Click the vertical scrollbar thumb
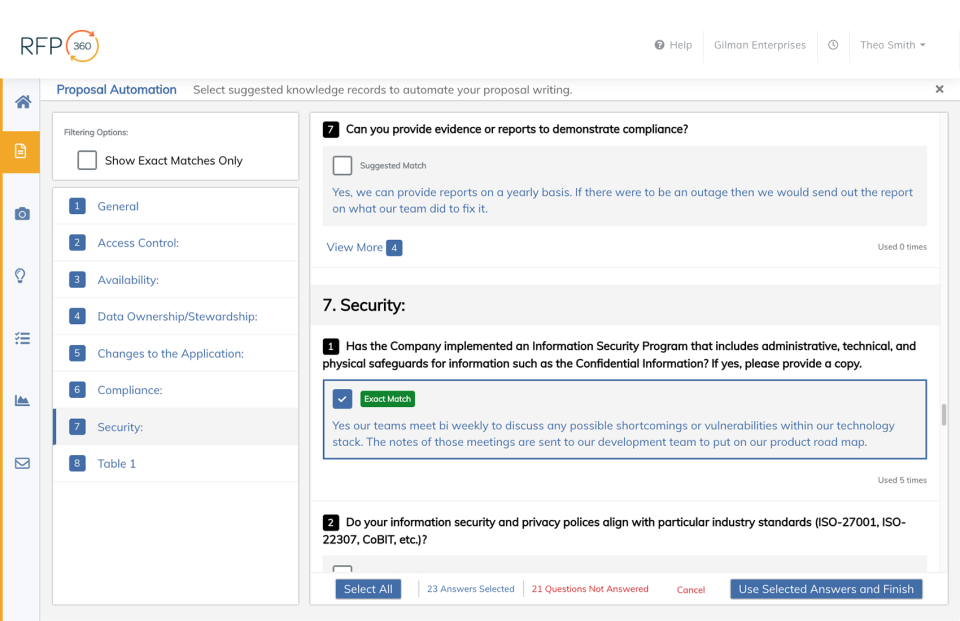960x621 pixels. pyautogui.click(x=944, y=414)
